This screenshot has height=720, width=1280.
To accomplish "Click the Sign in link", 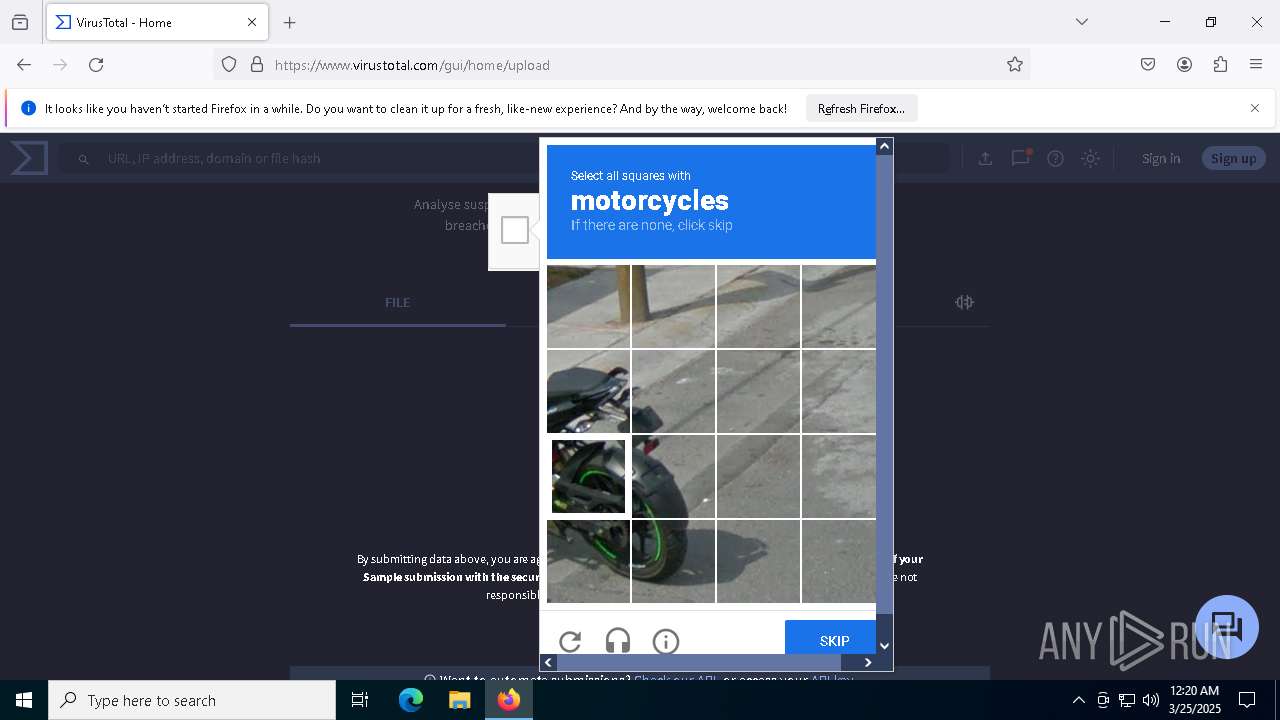I will coord(1161,158).
